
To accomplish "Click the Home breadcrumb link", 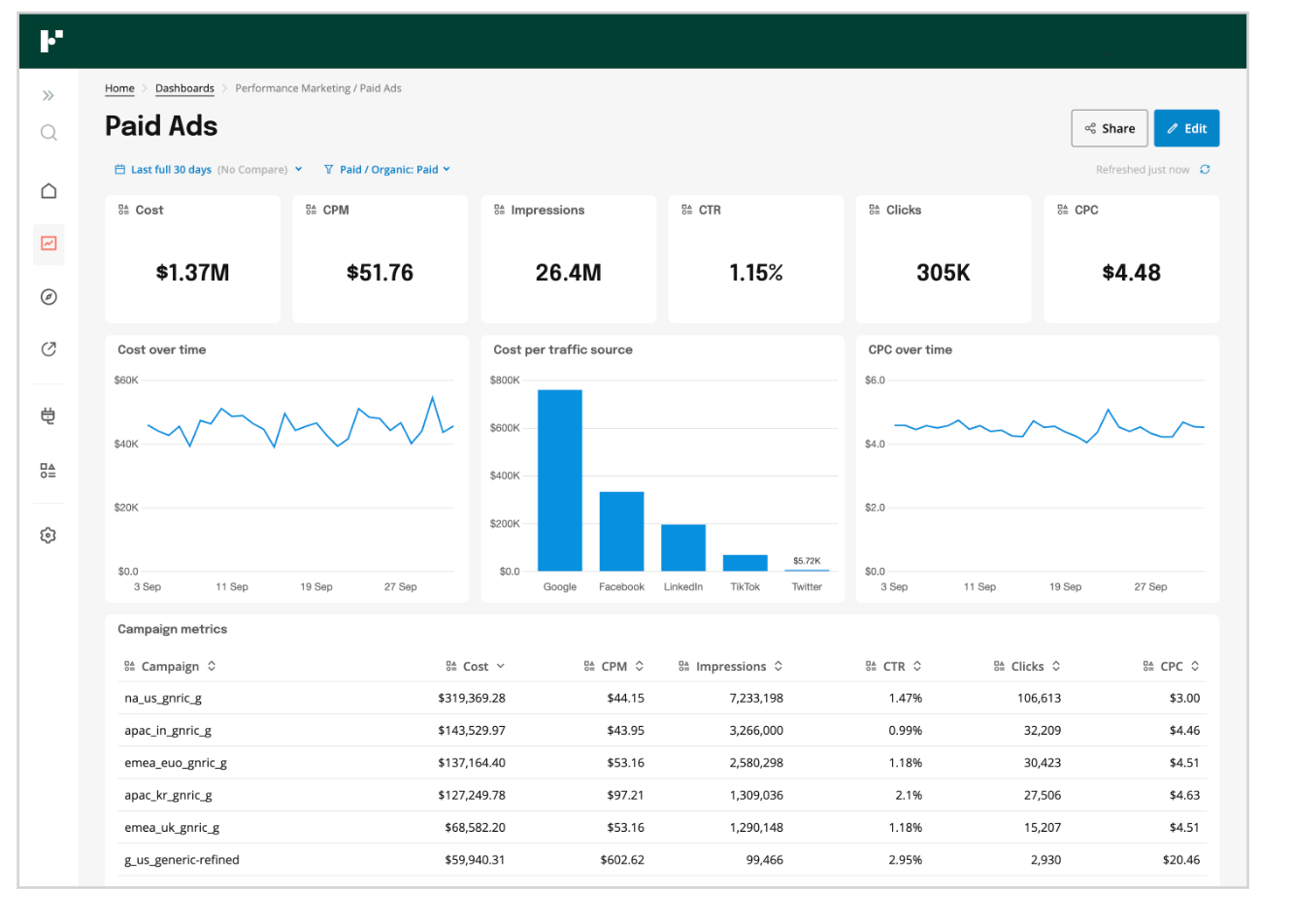I will [119, 88].
